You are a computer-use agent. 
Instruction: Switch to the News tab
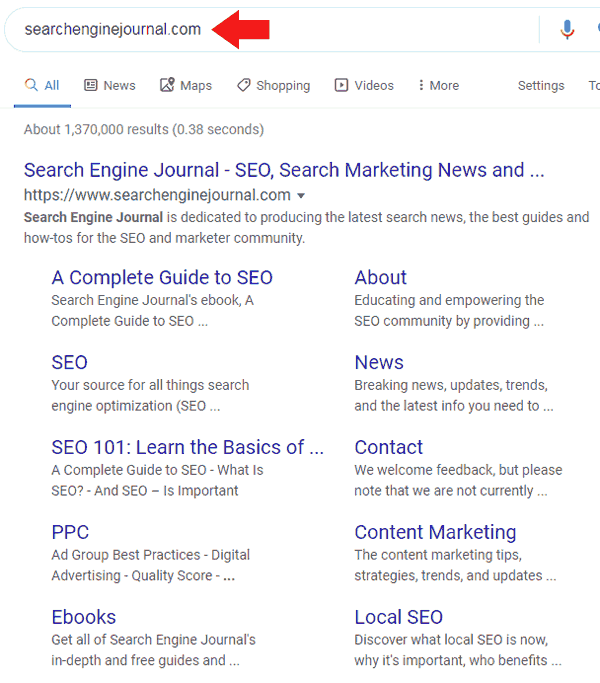click(110, 85)
